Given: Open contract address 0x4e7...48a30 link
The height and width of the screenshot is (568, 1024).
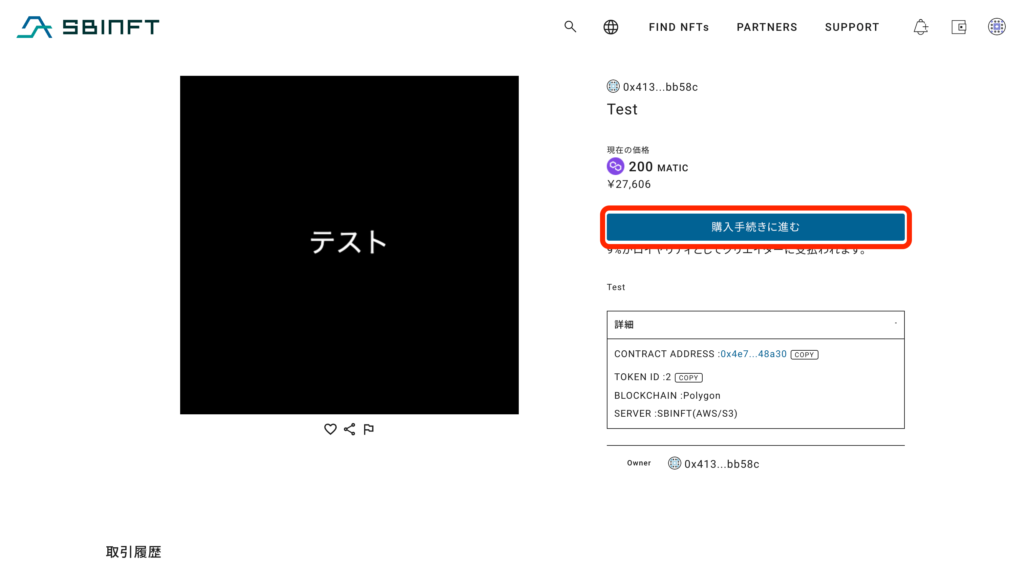Looking at the screenshot, I should tap(753, 354).
